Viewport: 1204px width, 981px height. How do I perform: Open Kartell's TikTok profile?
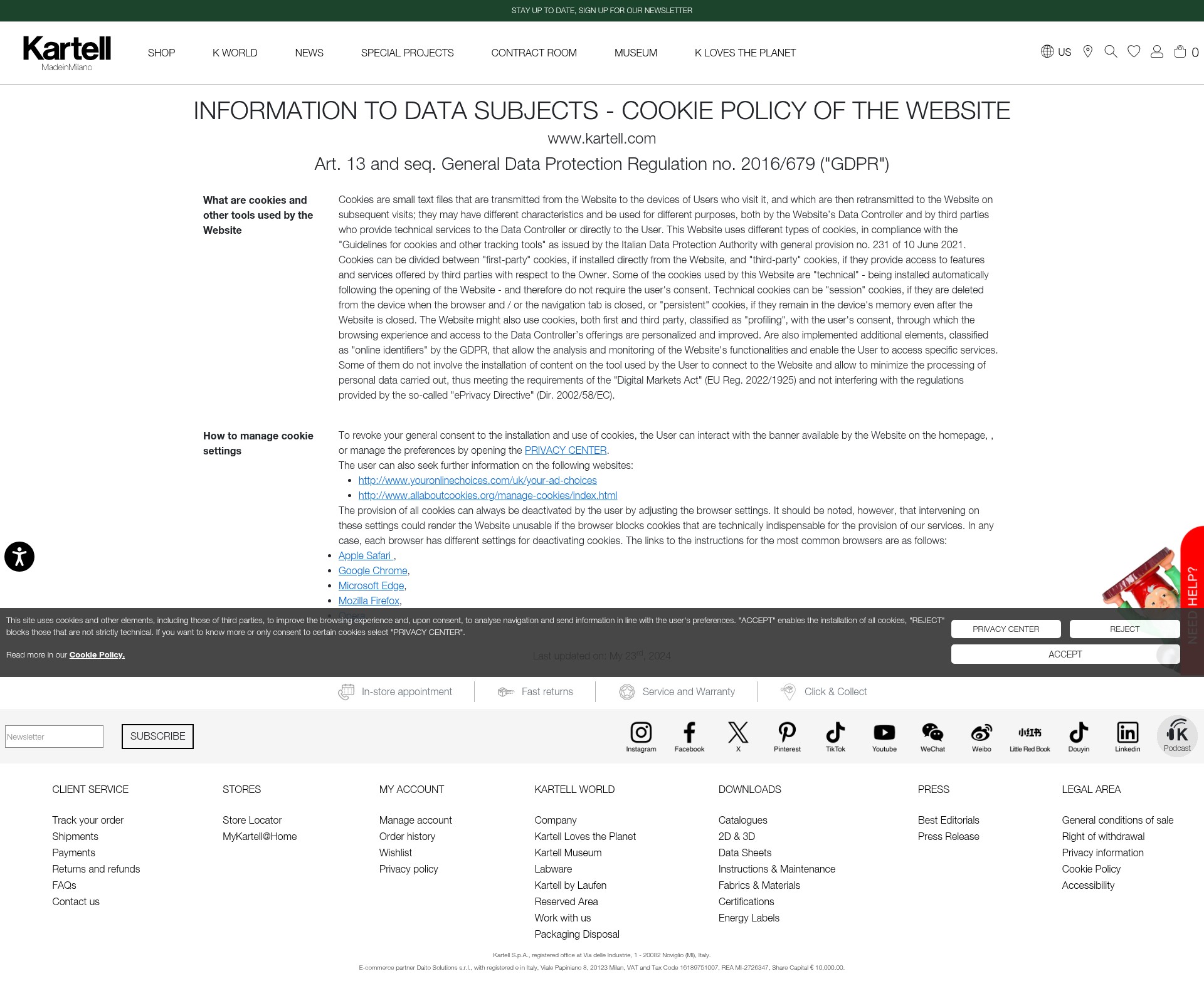point(835,737)
